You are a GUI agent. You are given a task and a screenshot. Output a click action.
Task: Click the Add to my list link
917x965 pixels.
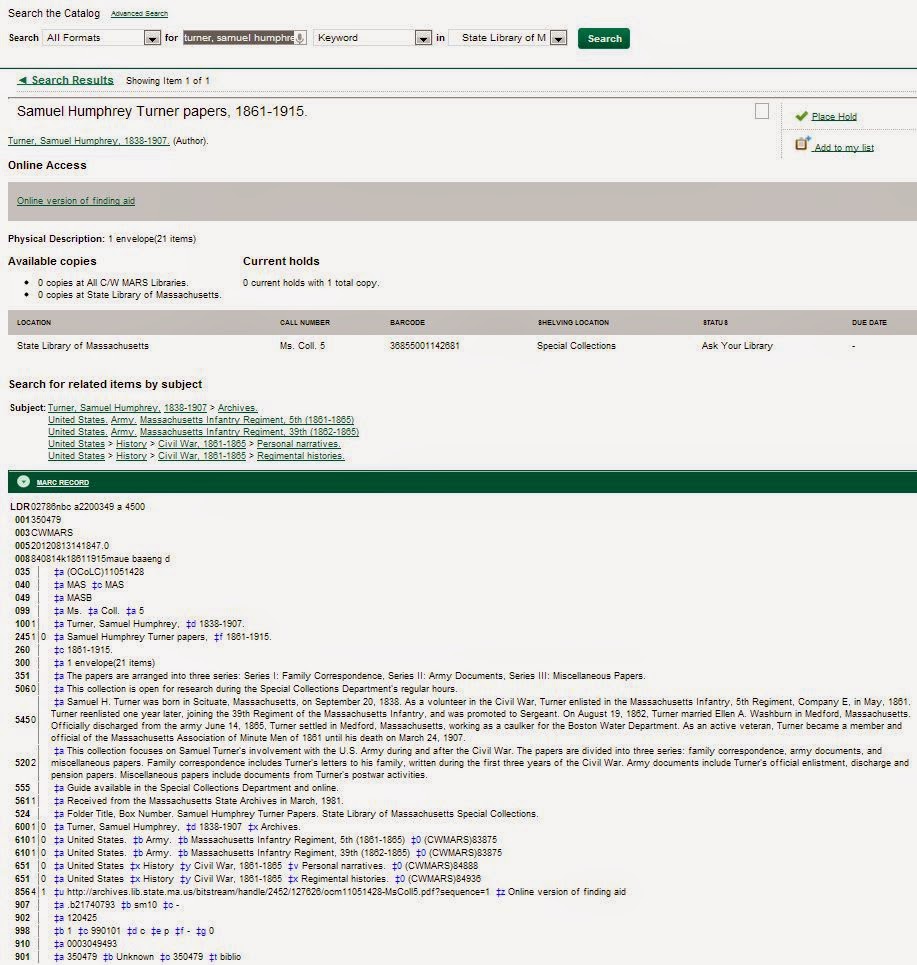(x=844, y=148)
